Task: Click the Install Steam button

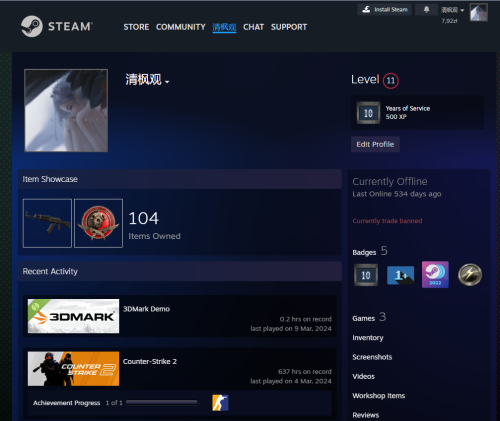Action: click(x=385, y=9)
